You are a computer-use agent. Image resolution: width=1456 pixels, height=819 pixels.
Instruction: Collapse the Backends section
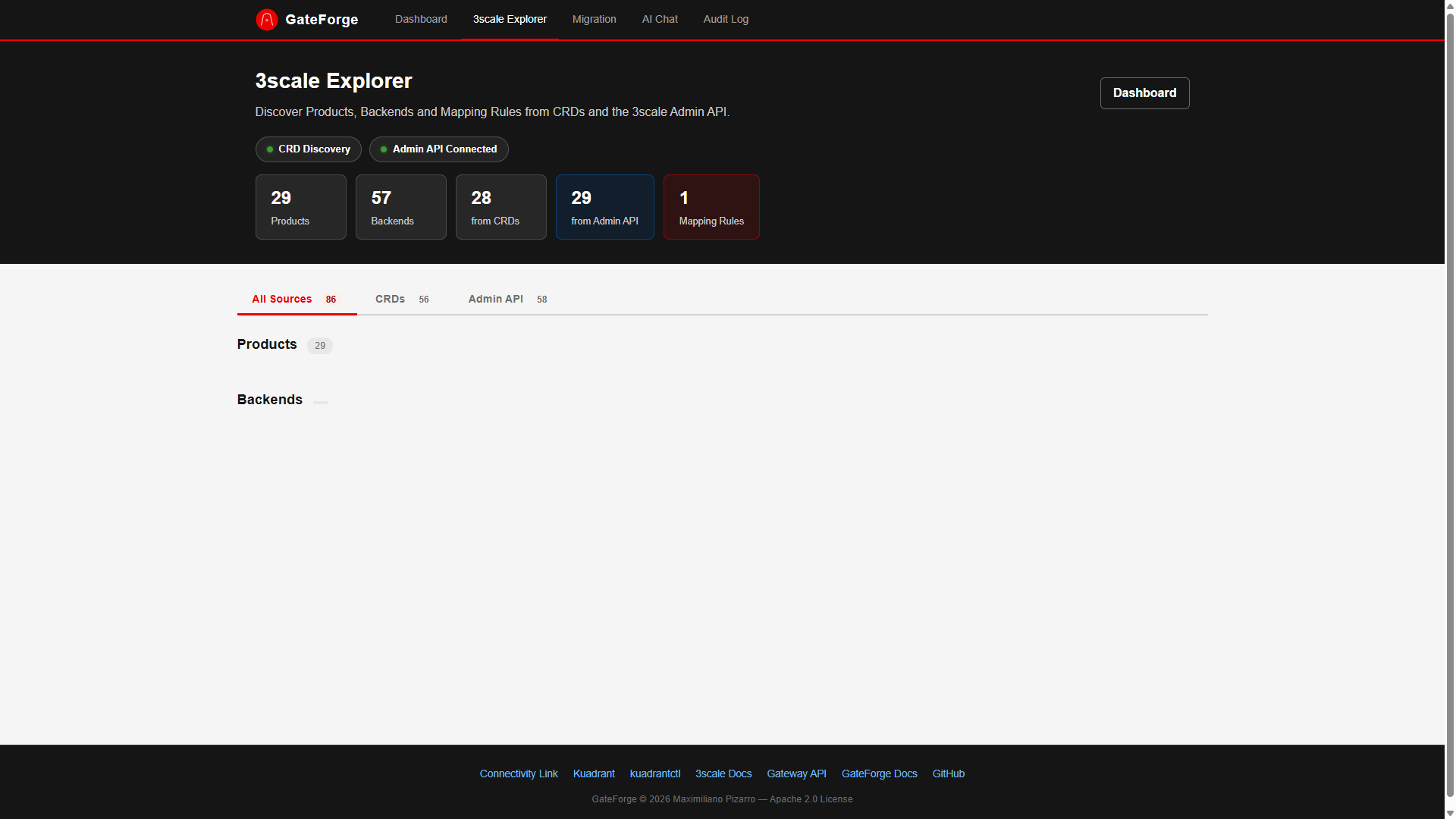269,400
